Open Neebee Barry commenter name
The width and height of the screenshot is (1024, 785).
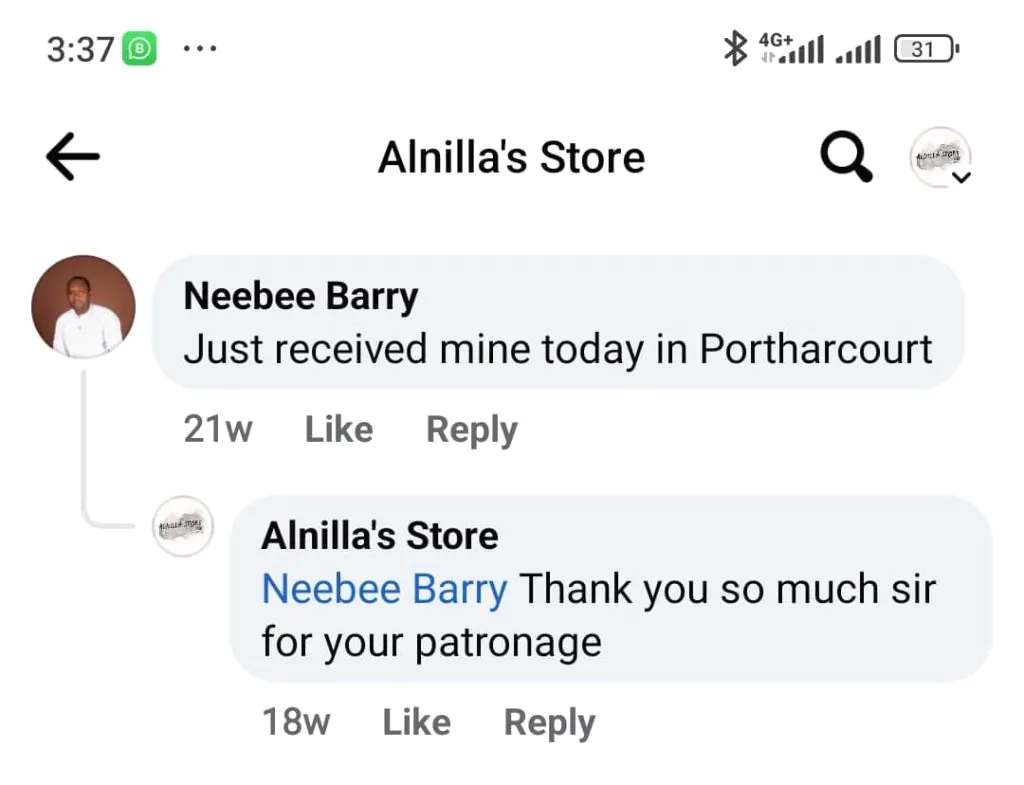pyautogui.click(x=300, y=296)
